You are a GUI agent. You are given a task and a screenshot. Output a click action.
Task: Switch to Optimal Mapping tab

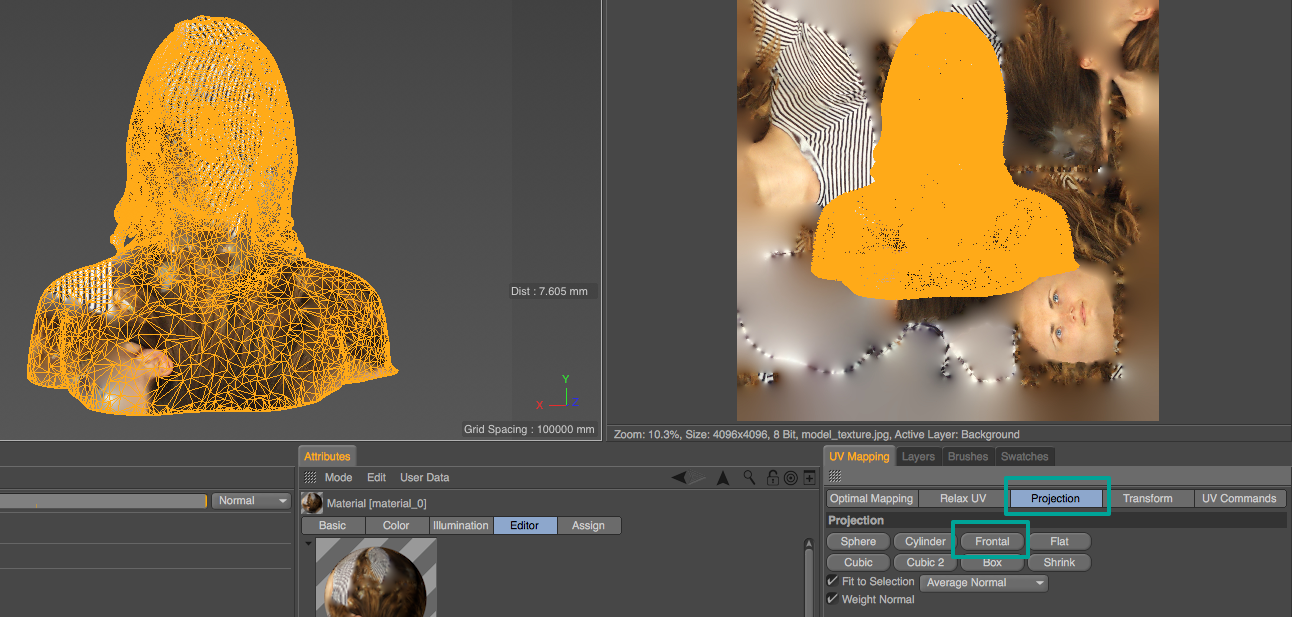(x=871, y=498)
